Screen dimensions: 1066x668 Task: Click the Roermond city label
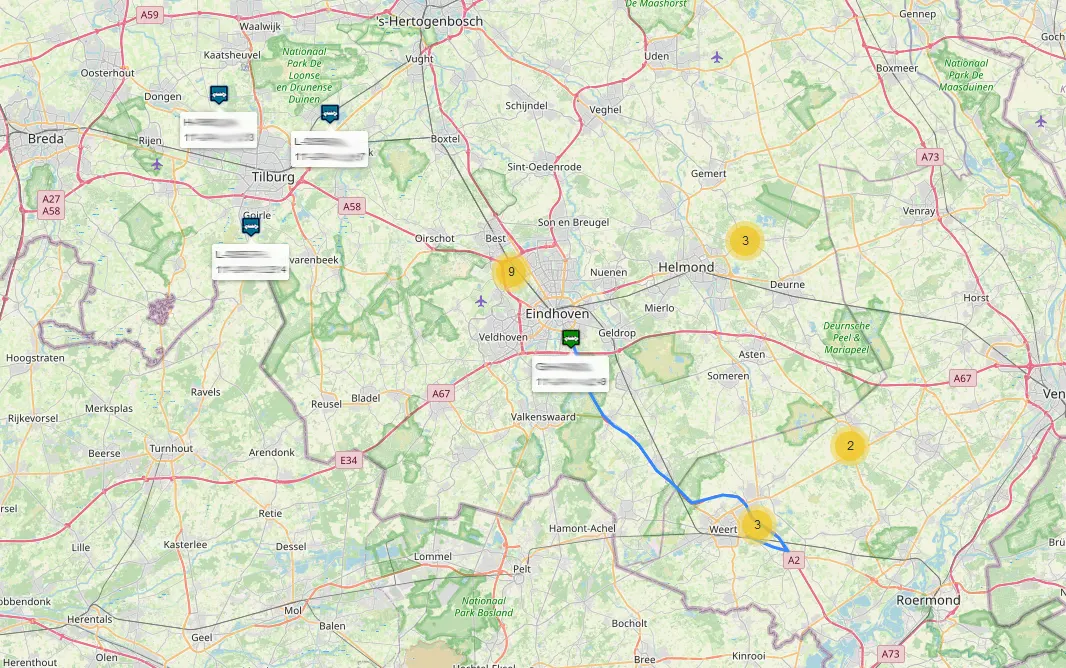pyautogui.click(x=928, y=600)
